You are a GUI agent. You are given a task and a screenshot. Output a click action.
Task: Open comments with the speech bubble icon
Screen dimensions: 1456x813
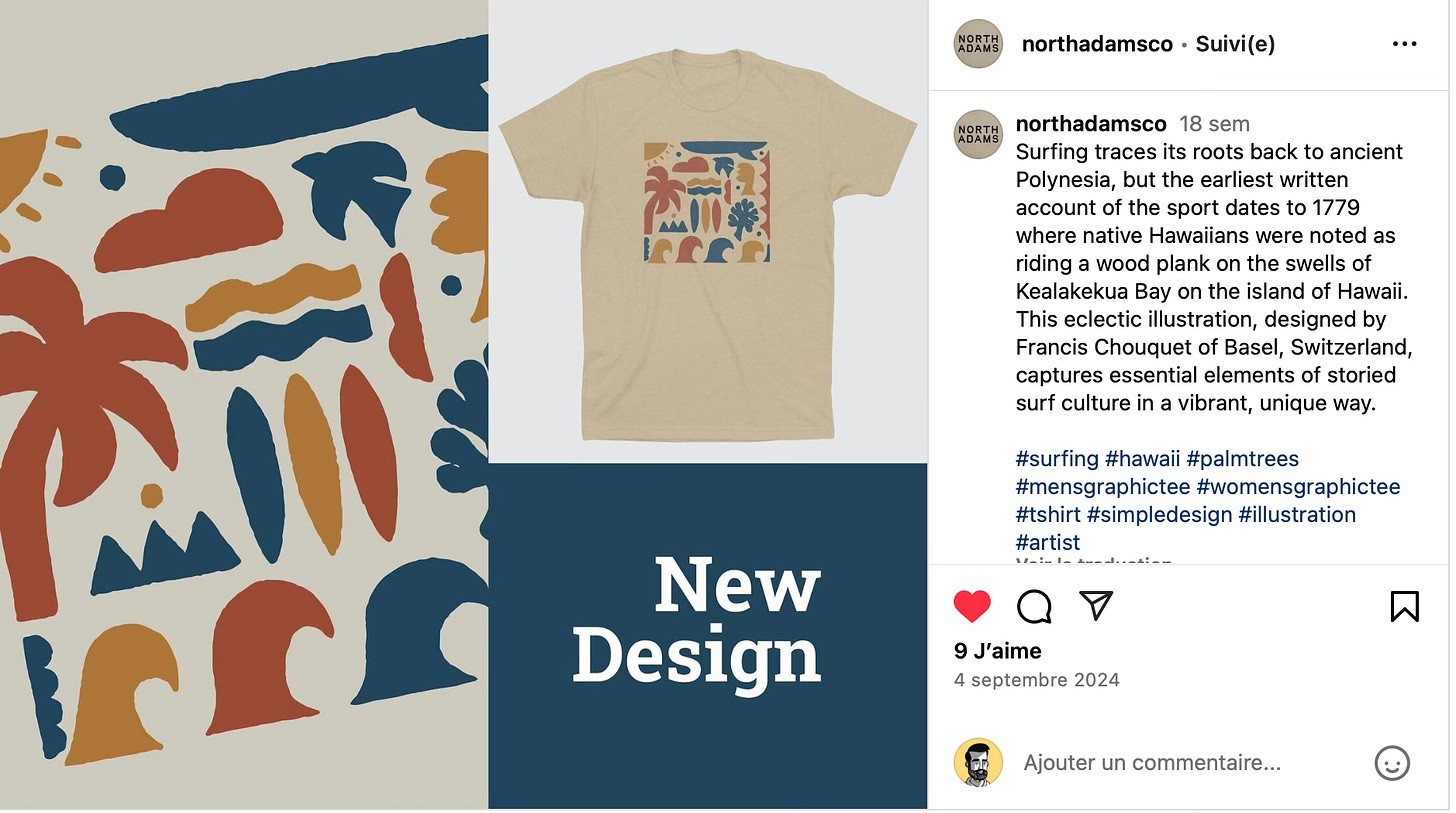tap(1034, 606)
